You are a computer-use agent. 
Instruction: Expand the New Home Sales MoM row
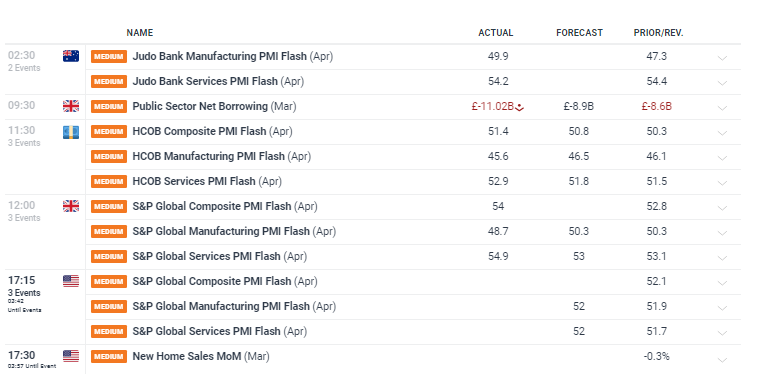click(722, 359)
